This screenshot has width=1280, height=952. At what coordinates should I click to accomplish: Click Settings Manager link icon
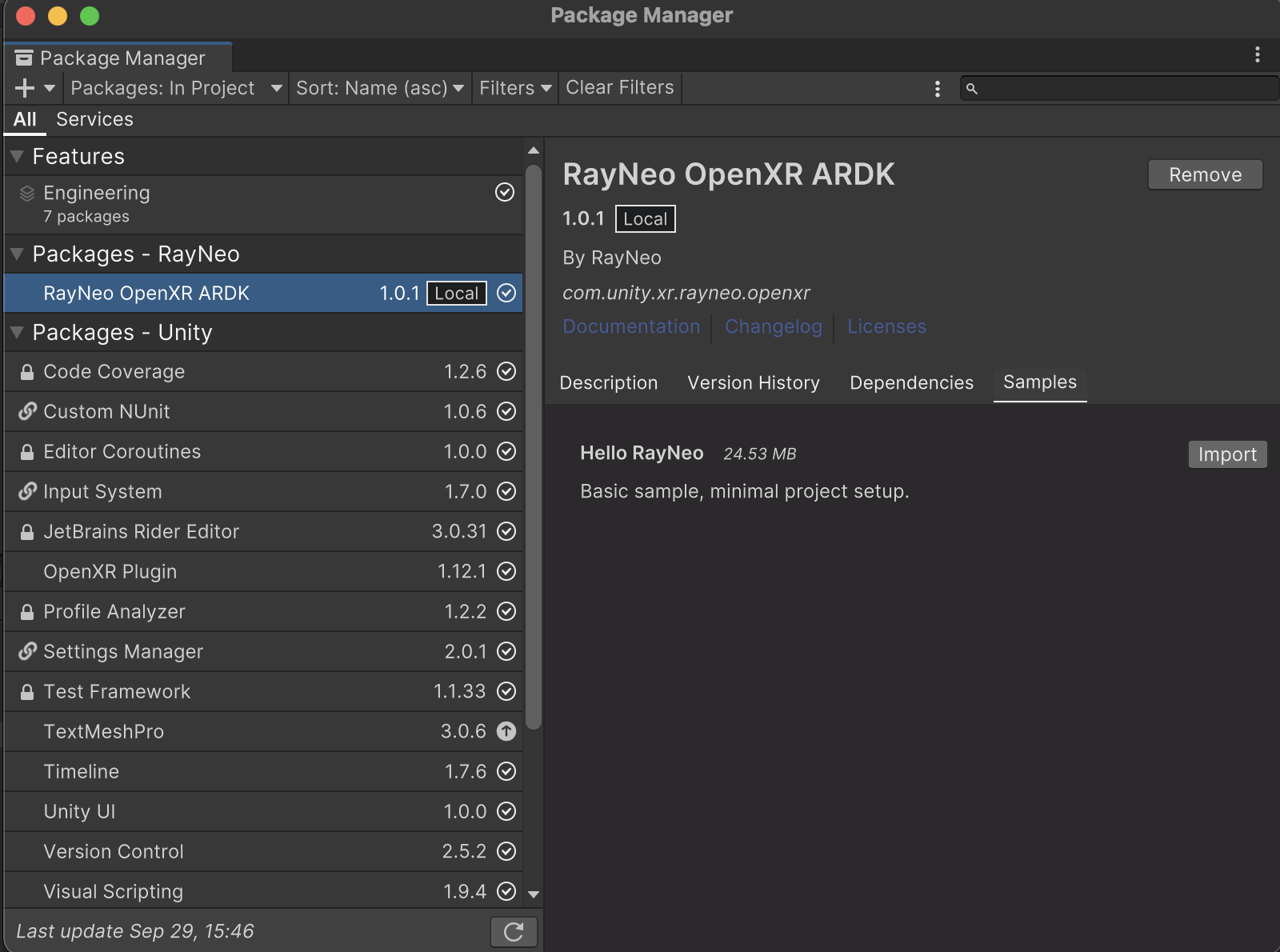click(27, 651)
